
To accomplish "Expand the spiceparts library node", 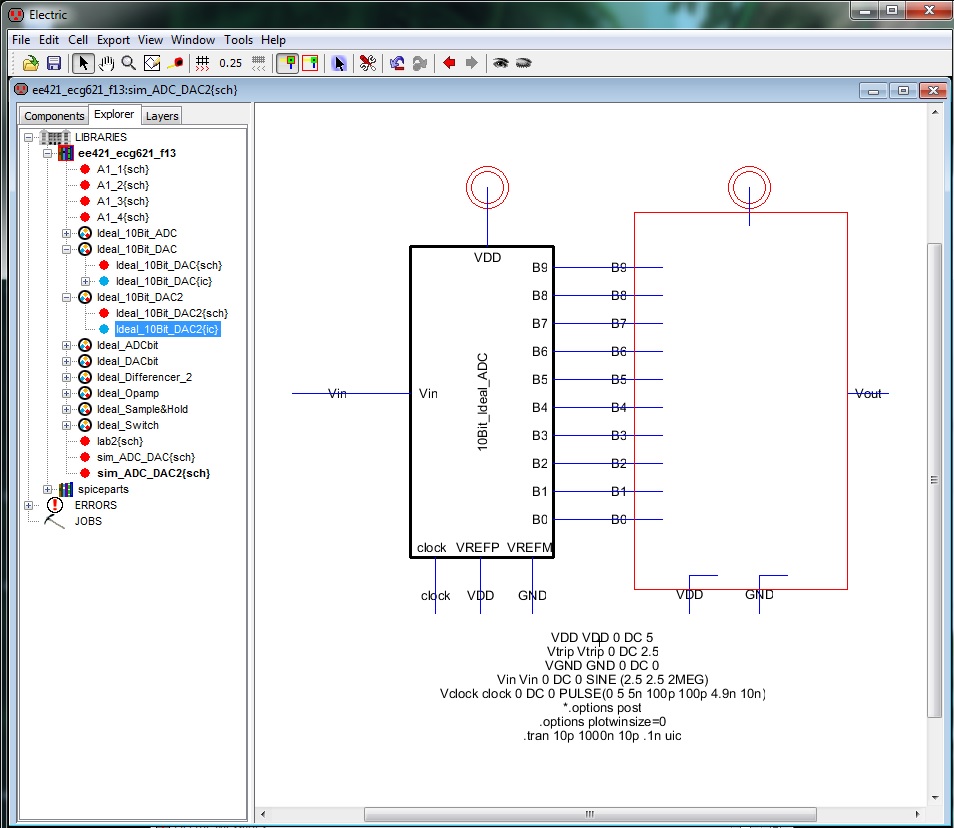I will tap(48, 489).
